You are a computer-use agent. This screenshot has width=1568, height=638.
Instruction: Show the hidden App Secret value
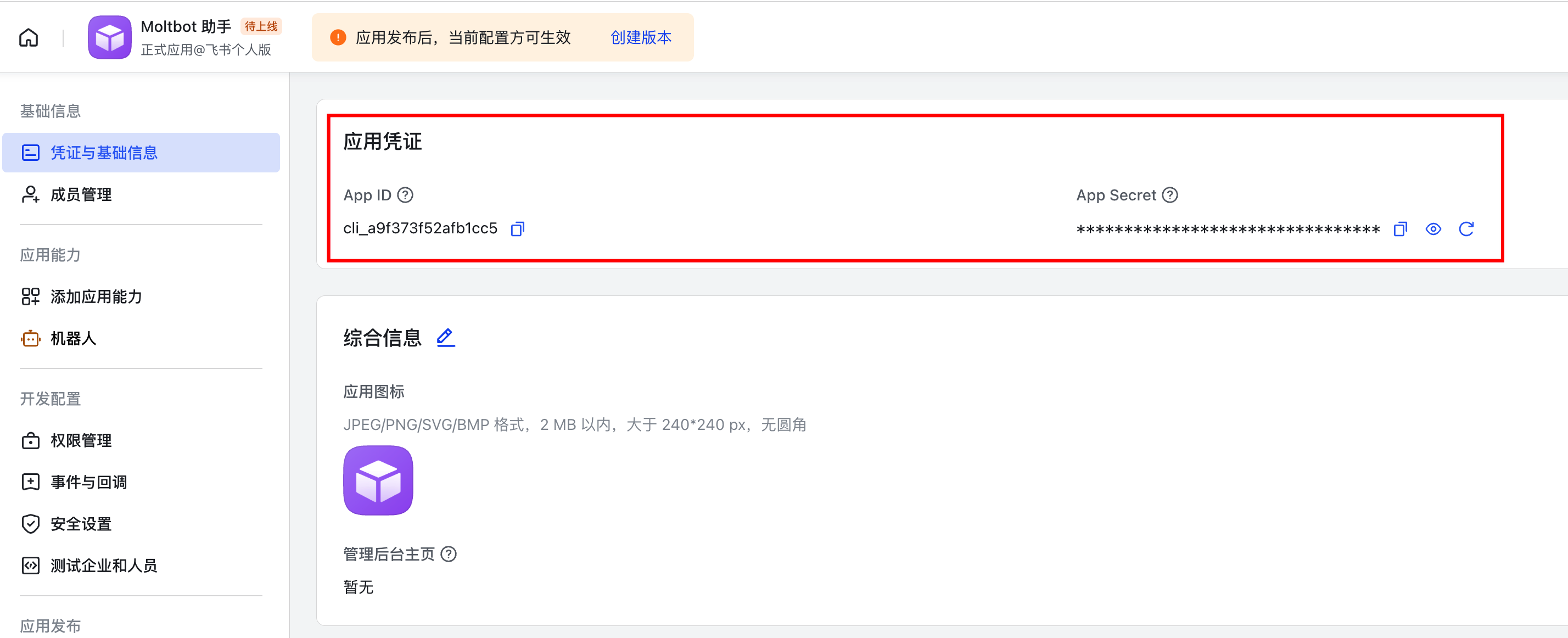1433,229
